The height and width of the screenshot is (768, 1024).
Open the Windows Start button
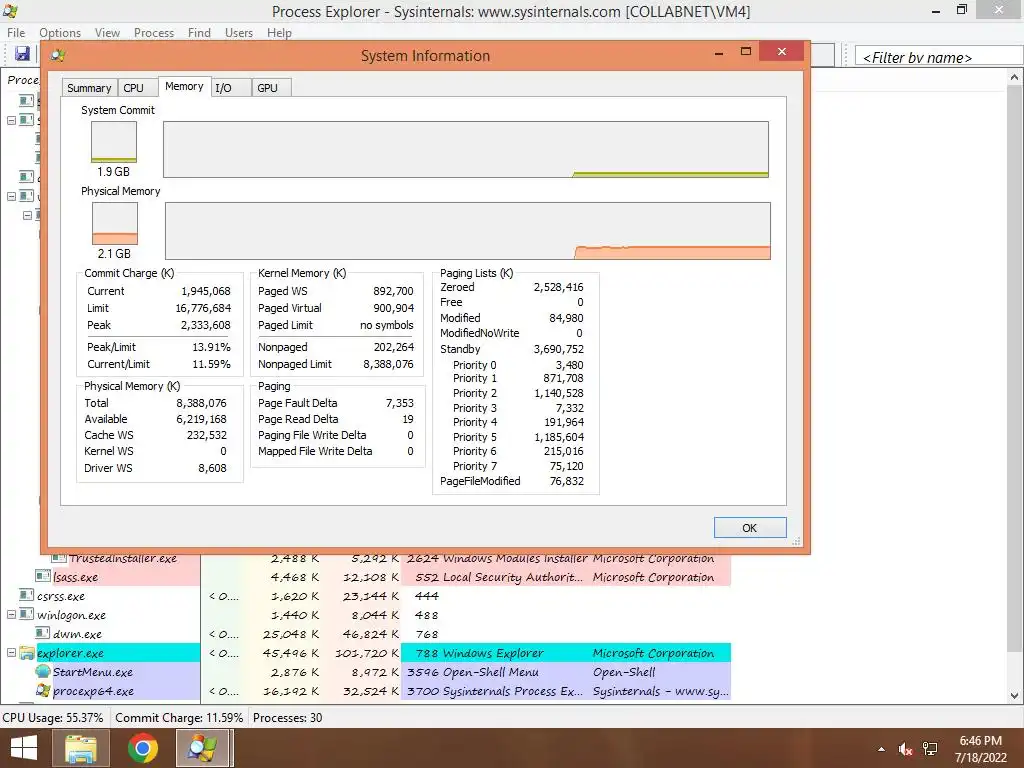[24, 748]
